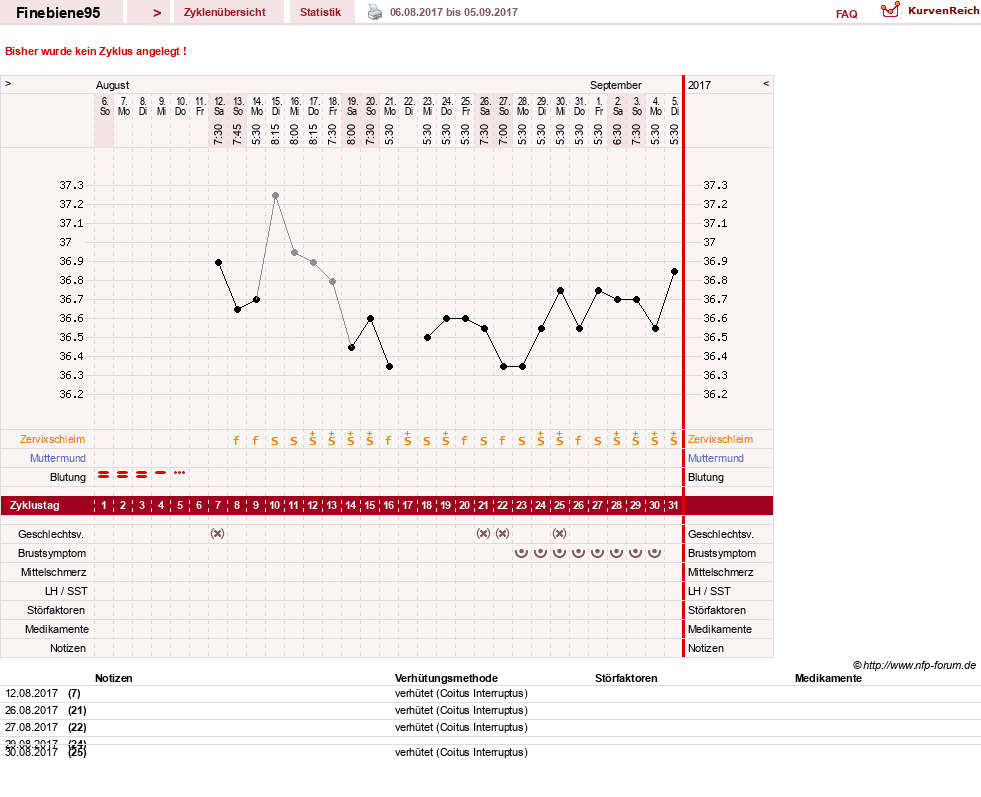The width and height of the screenshot is (981, 797).
Task: Click the note row dated 27.08.2017
Action: click(490, 727)
